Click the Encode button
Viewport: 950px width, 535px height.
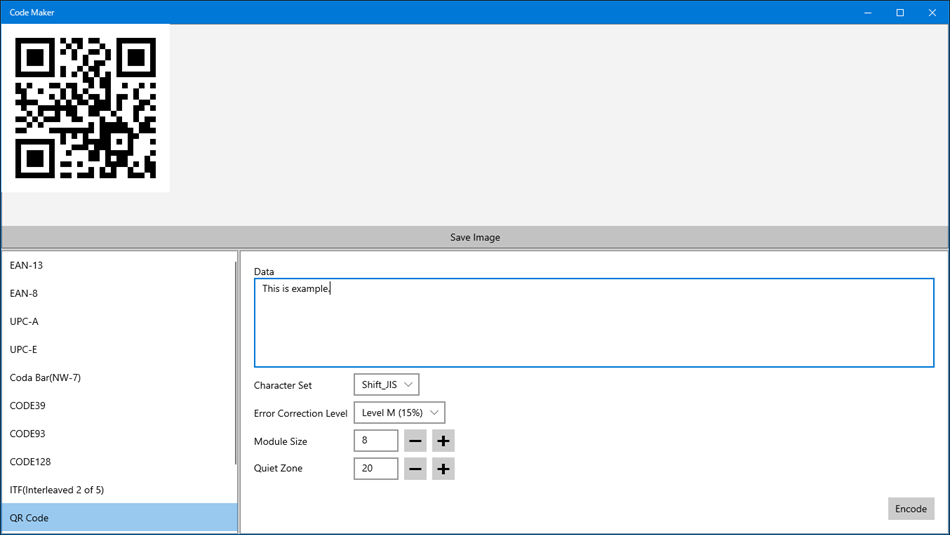(x=911, y=509)
